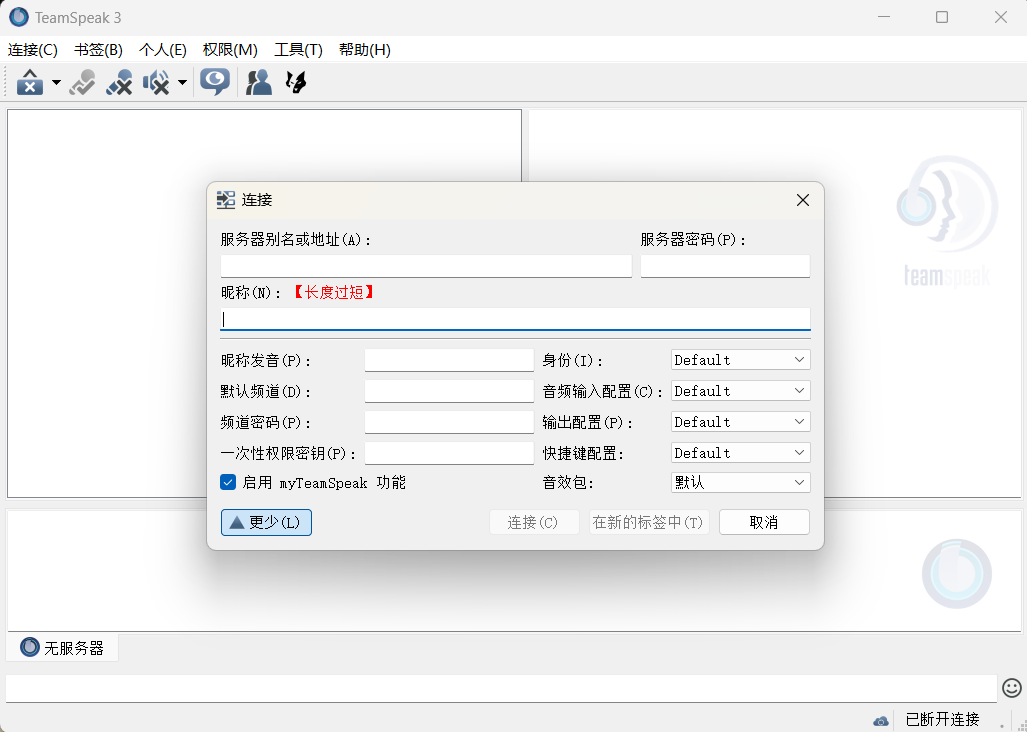1027x732 pixels.
Task: Click the wolf head Overwolf toolbar icon
Action: pos(295,82)
